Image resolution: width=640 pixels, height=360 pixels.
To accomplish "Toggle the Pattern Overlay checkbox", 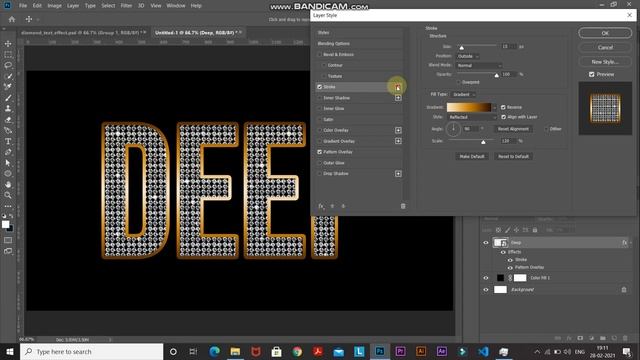I will coord(320,152).
